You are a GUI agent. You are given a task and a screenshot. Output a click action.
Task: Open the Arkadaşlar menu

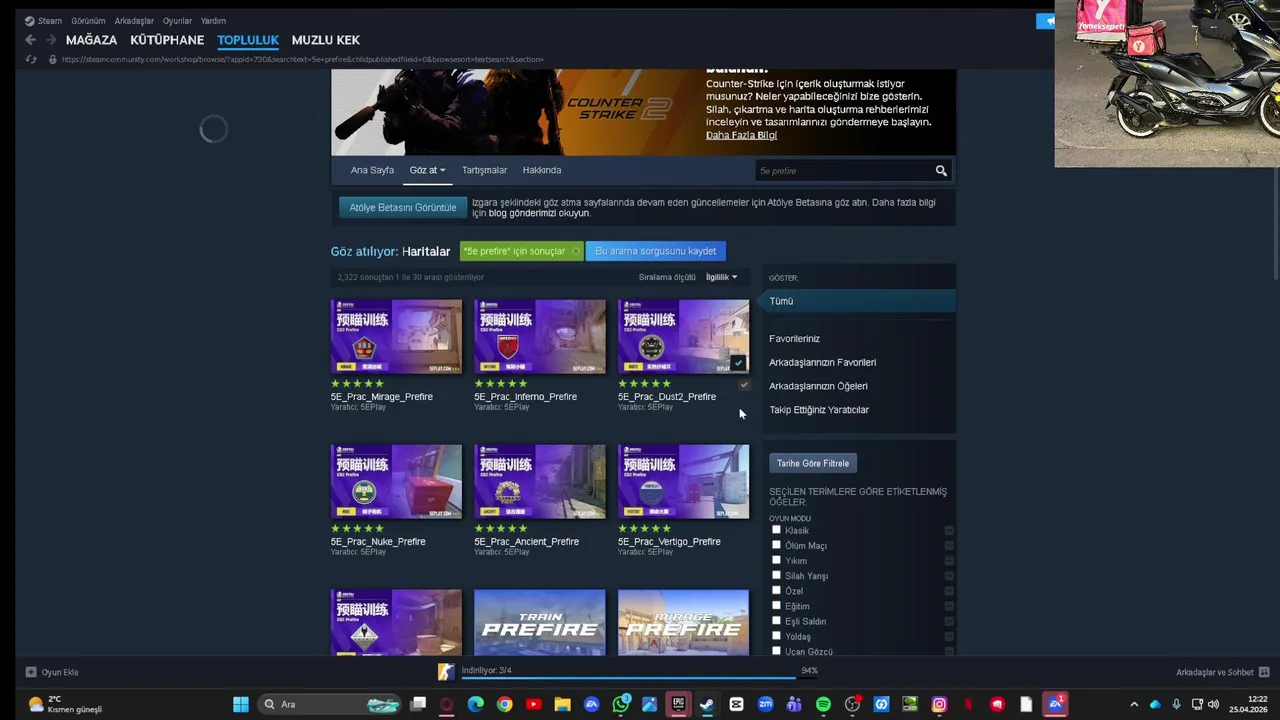click(134, 20)
